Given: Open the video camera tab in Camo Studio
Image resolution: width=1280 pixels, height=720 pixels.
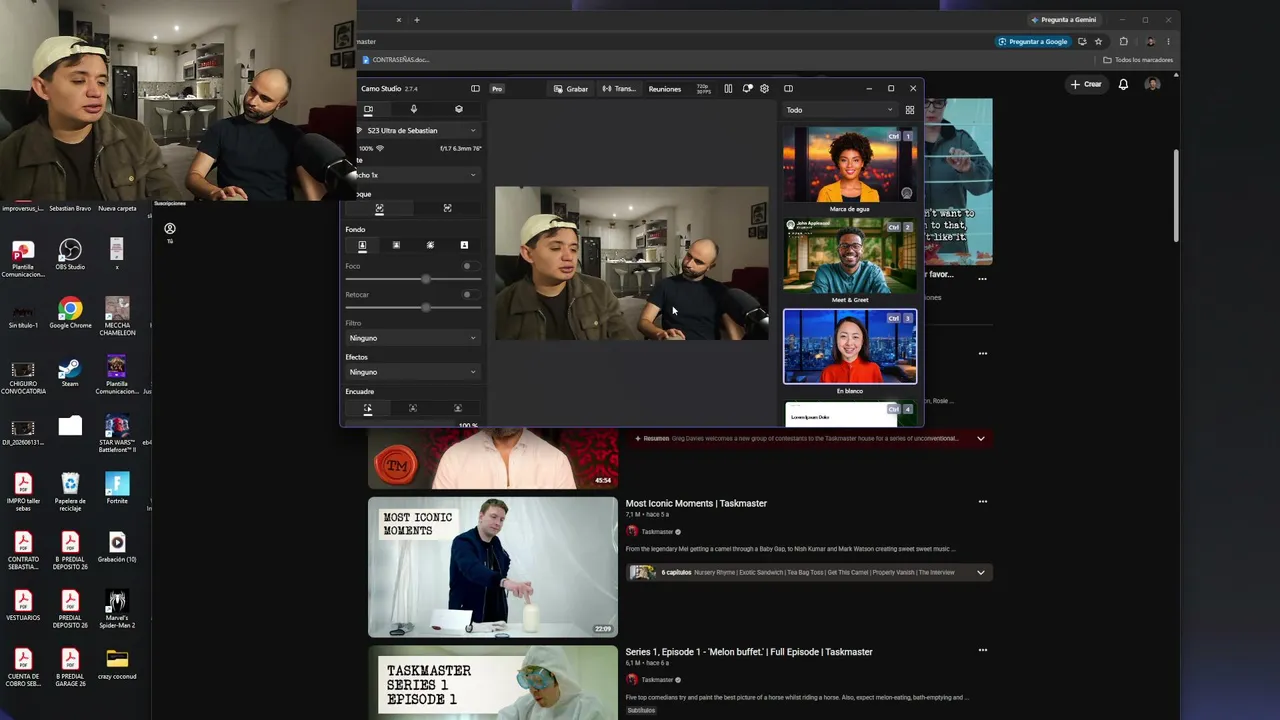Looking at the screenshot, I should point(368,109).
